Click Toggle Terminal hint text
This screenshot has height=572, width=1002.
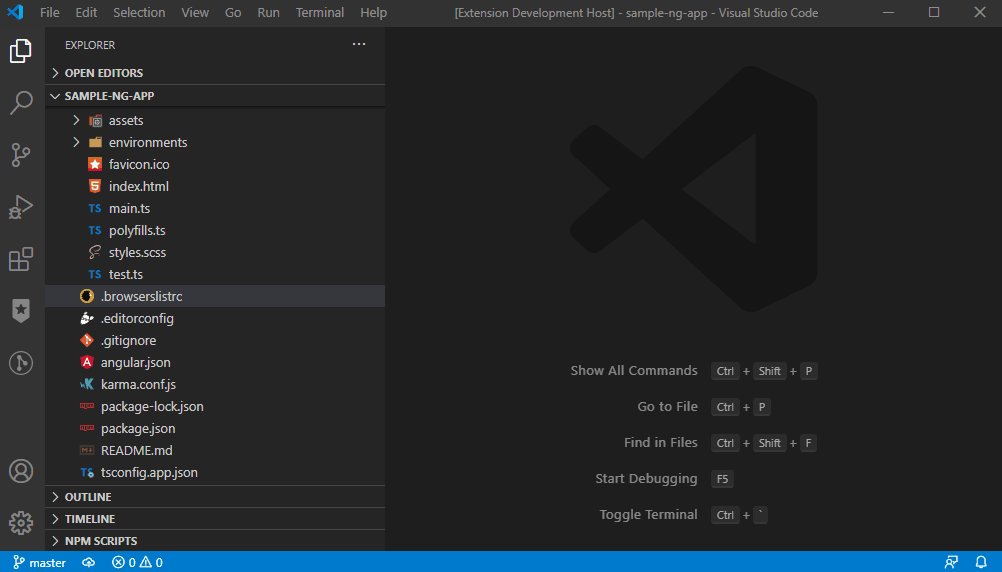(x=648, y=514)
